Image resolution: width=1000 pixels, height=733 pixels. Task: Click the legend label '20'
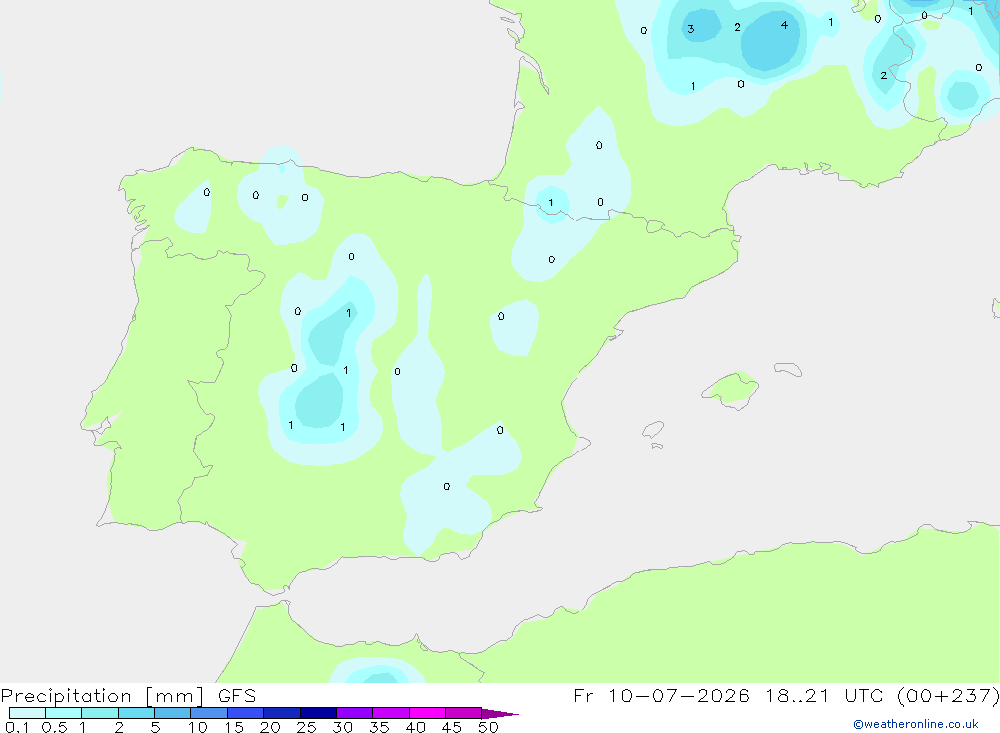270,727
